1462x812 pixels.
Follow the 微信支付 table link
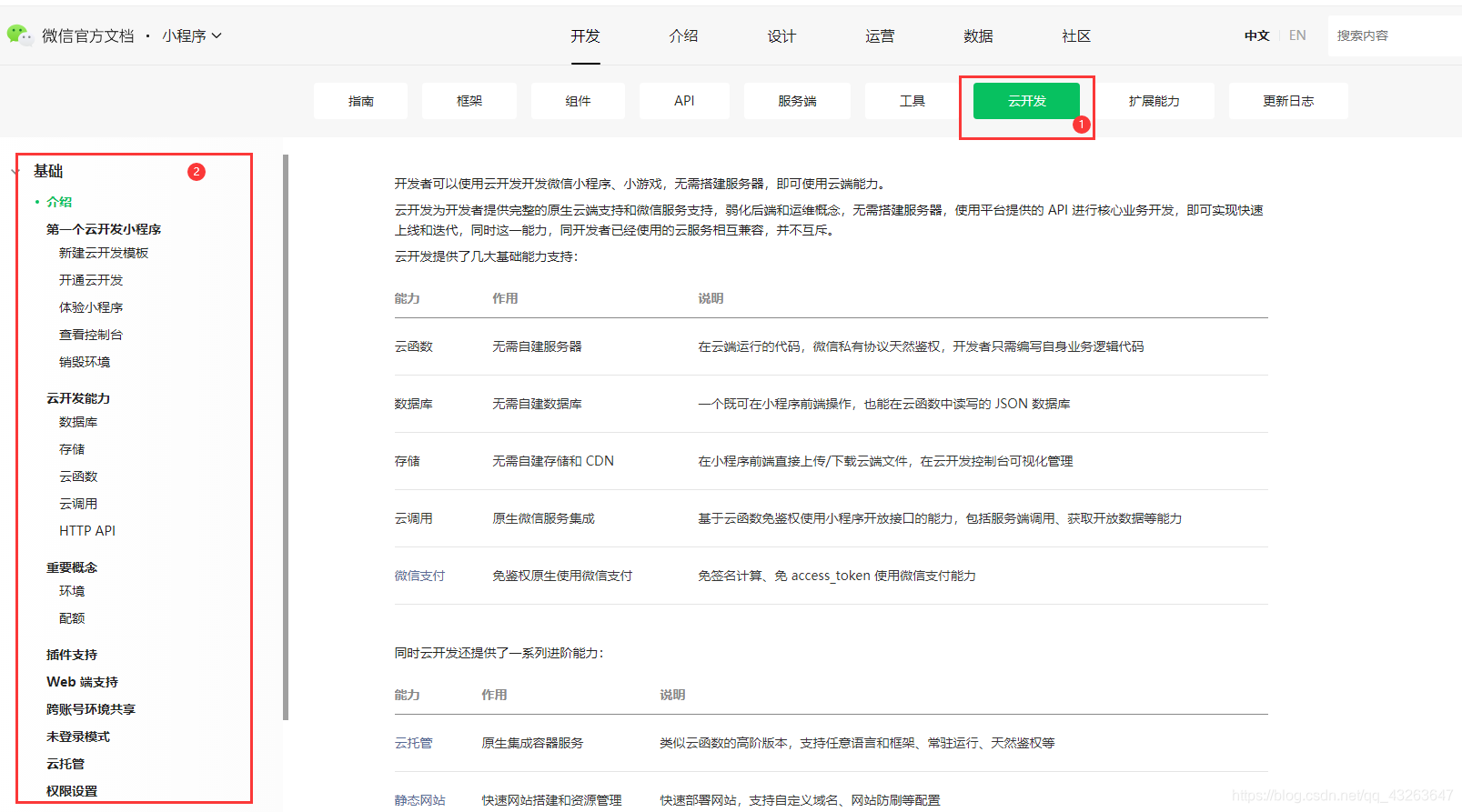419,576
